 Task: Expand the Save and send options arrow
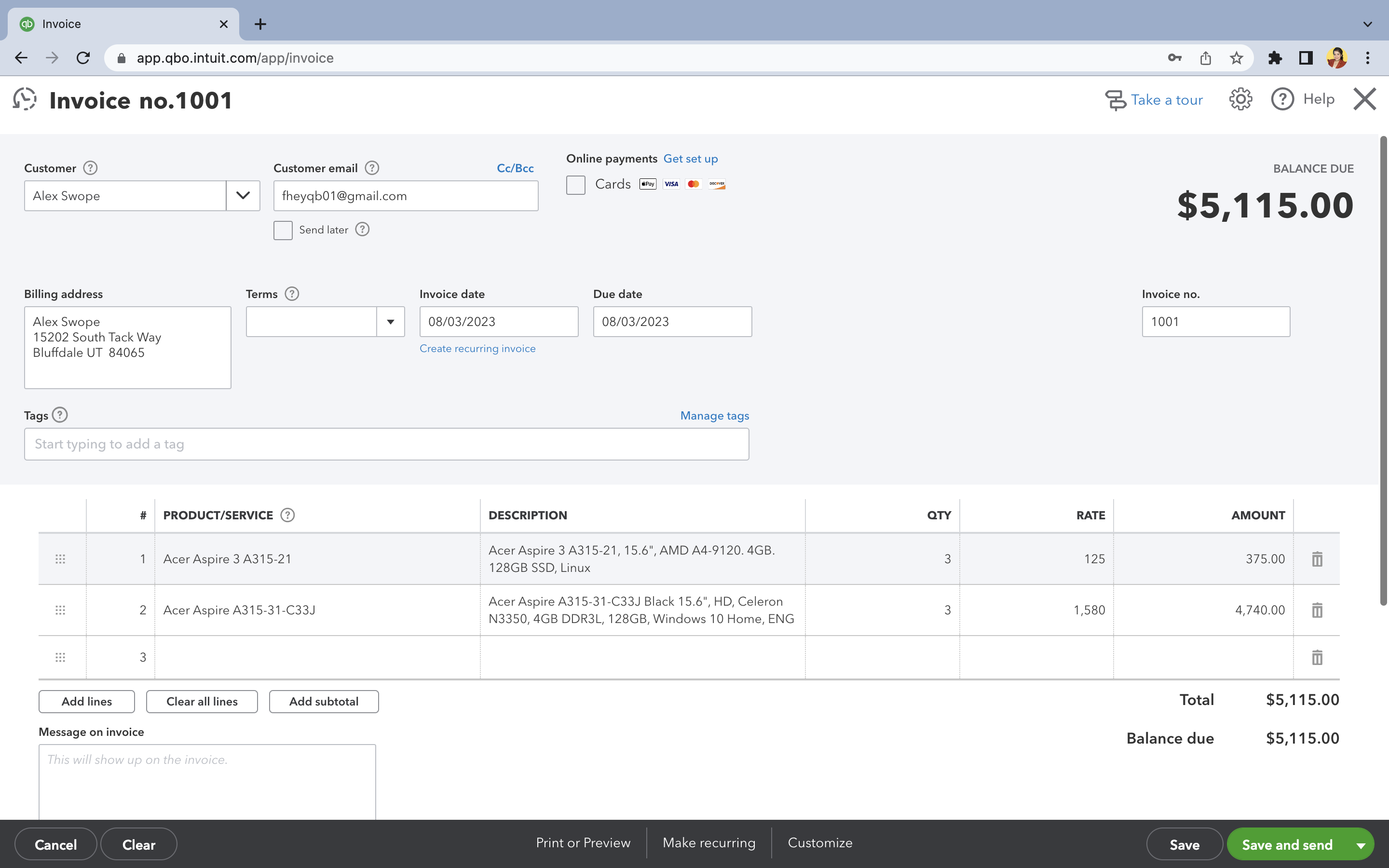tap(1360, 845)
